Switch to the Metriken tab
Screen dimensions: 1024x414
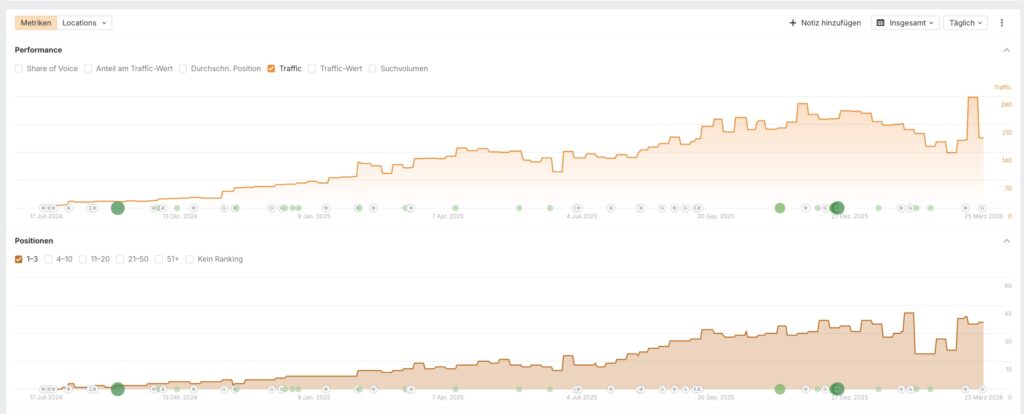[35, 22]
